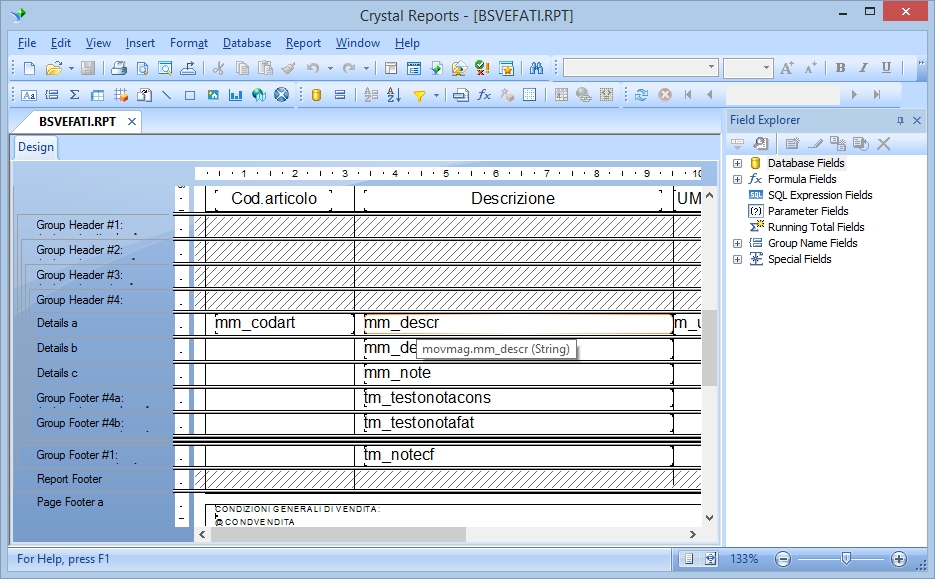Open the Report menu
Image resolution: width=935 pixels, height=579 pixels.
[x=303, y=43]
